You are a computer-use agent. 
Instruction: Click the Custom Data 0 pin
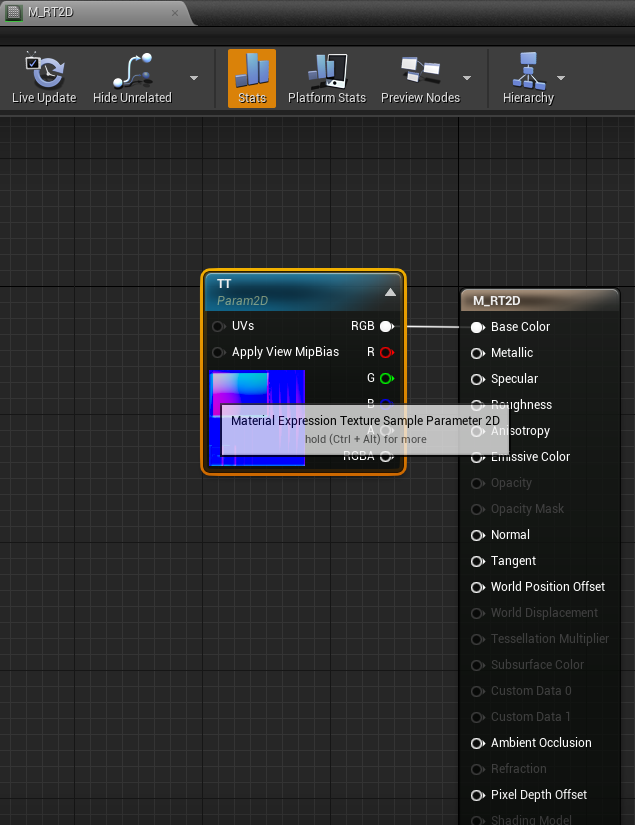[478, 691]
